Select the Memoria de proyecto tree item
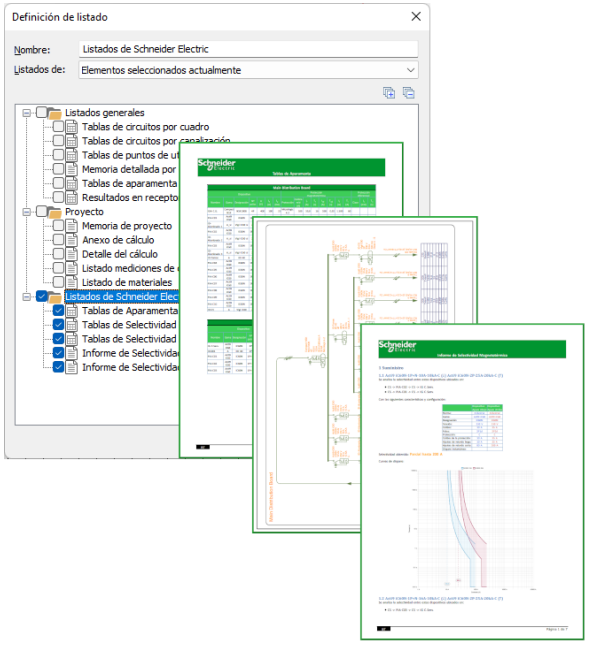589x645 pixels. click(127, 226)
